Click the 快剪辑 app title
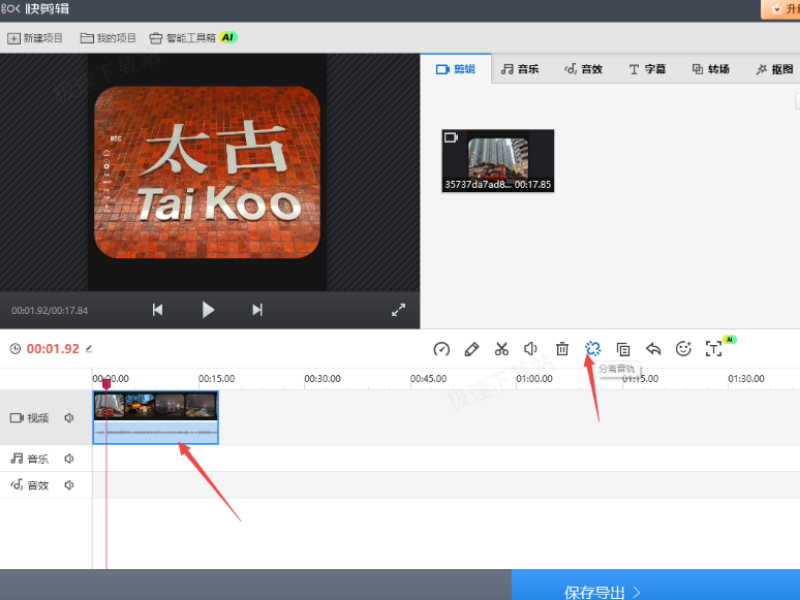Image resolution: width=800 pixels, height=600 pixels. point(47,9)
